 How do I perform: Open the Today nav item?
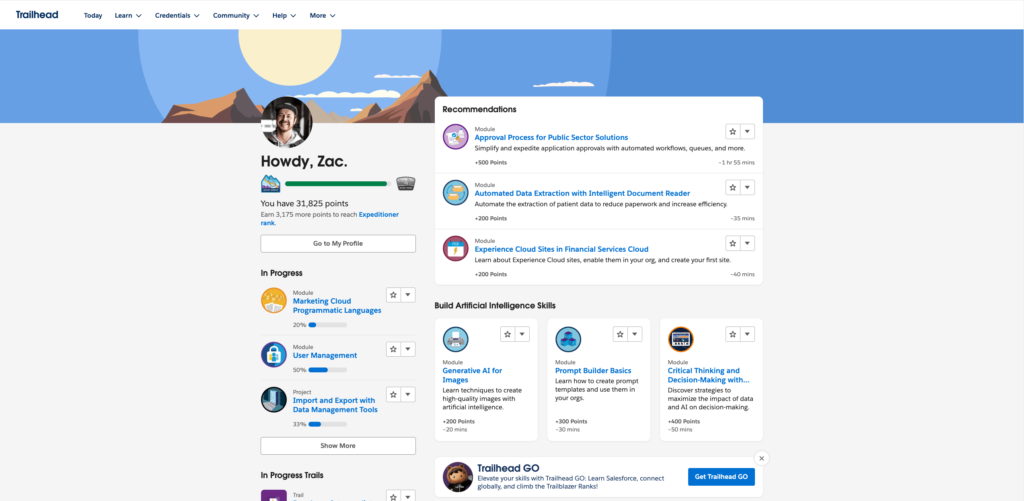[93, 15]
